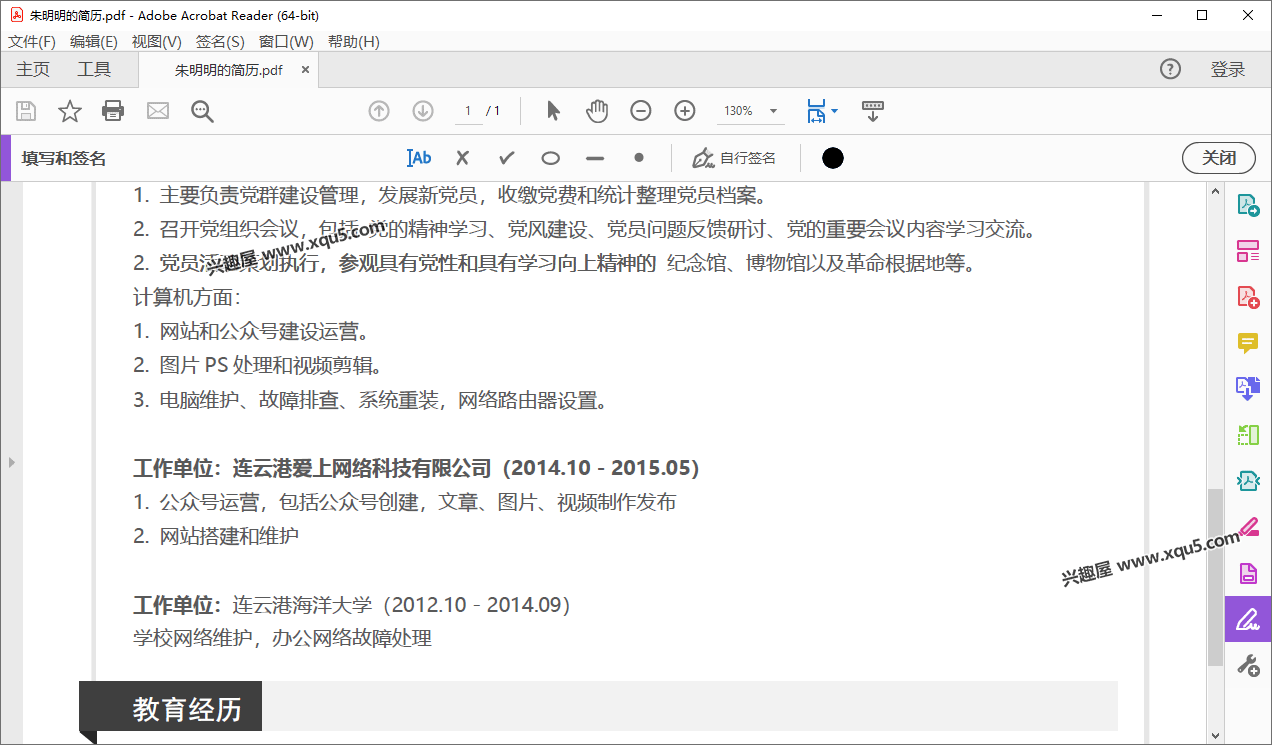This screenshot has height=745, width=1272.
Task: Open the Export PDF sidebar tool
Action: pos(1248,205)
